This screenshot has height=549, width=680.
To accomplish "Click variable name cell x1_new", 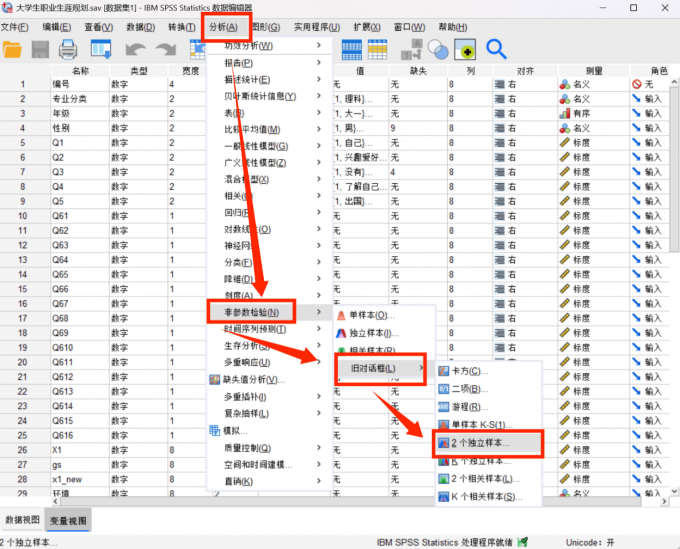I will tap(80, 479).
